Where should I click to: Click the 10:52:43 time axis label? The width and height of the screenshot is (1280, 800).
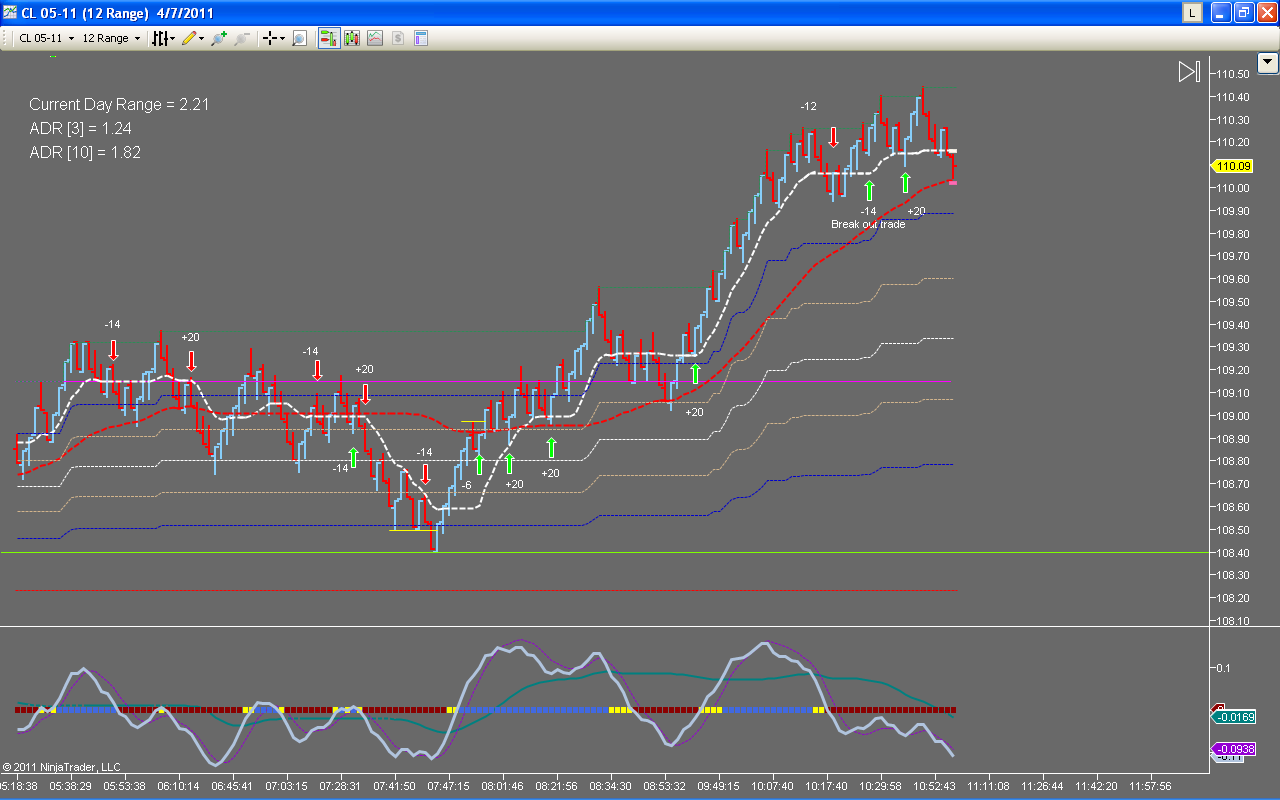pyautogui.click(x=934, y=786)
